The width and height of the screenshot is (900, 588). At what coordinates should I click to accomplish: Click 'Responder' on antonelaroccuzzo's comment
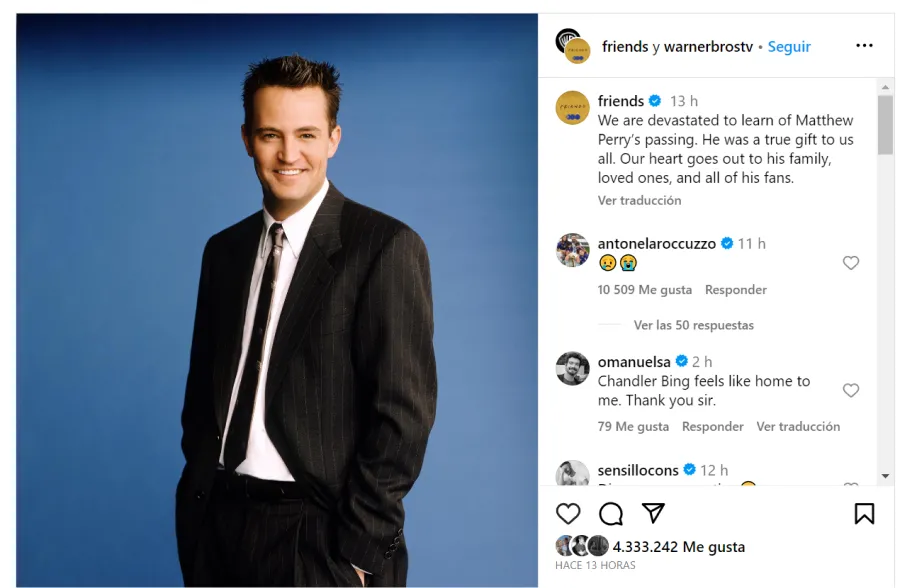(736, 289)
